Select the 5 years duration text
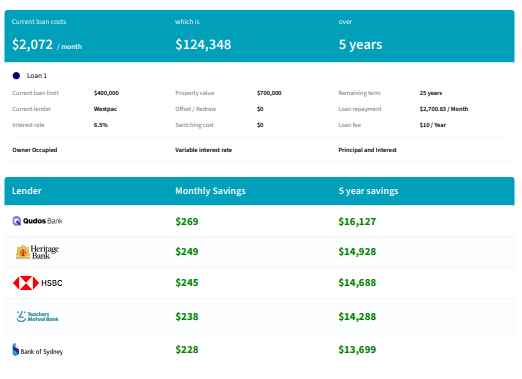The height and width of the screenshot is (379, 522). pyautogui.click(x=360, y=44)
